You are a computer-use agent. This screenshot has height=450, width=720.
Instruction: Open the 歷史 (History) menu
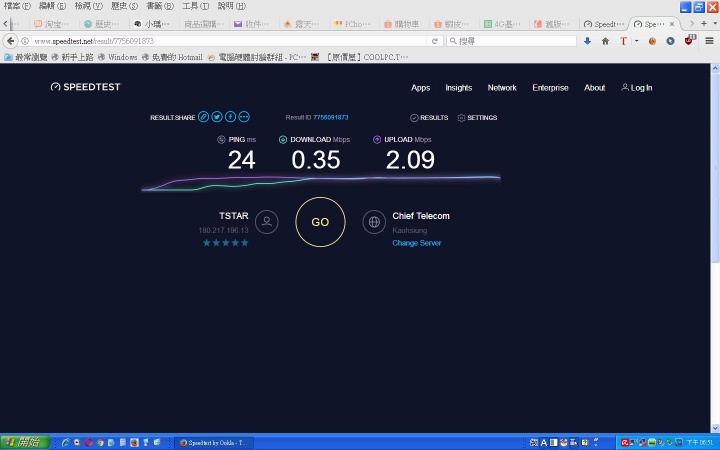coord(124,6)
